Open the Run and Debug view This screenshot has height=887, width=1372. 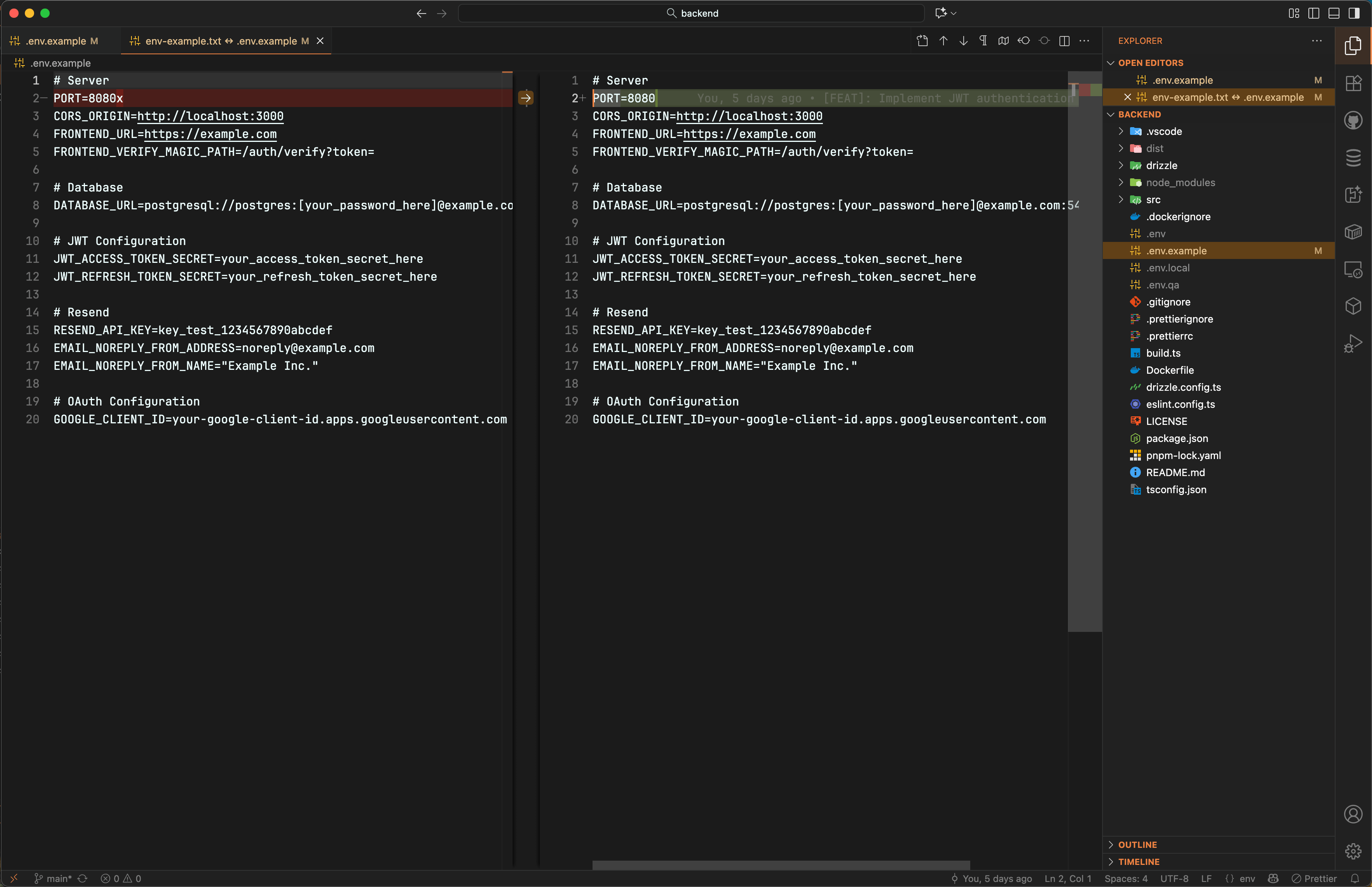[1352, 343]
